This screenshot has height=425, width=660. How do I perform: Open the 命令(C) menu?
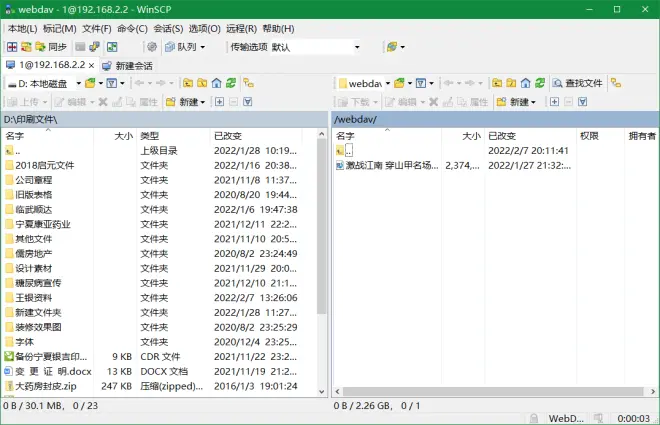point(132,29)
